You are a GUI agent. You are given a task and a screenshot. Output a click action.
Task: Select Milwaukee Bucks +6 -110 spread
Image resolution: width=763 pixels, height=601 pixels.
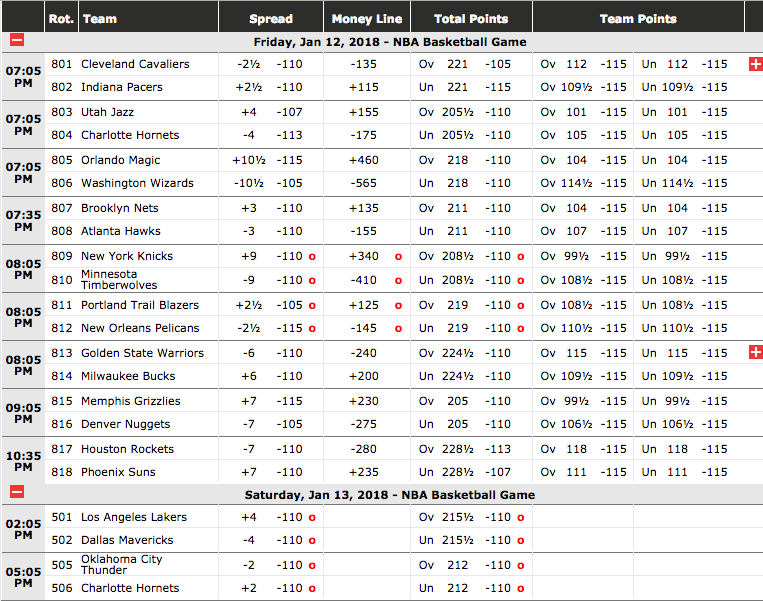pyautogui.click(x=272, y=376)
